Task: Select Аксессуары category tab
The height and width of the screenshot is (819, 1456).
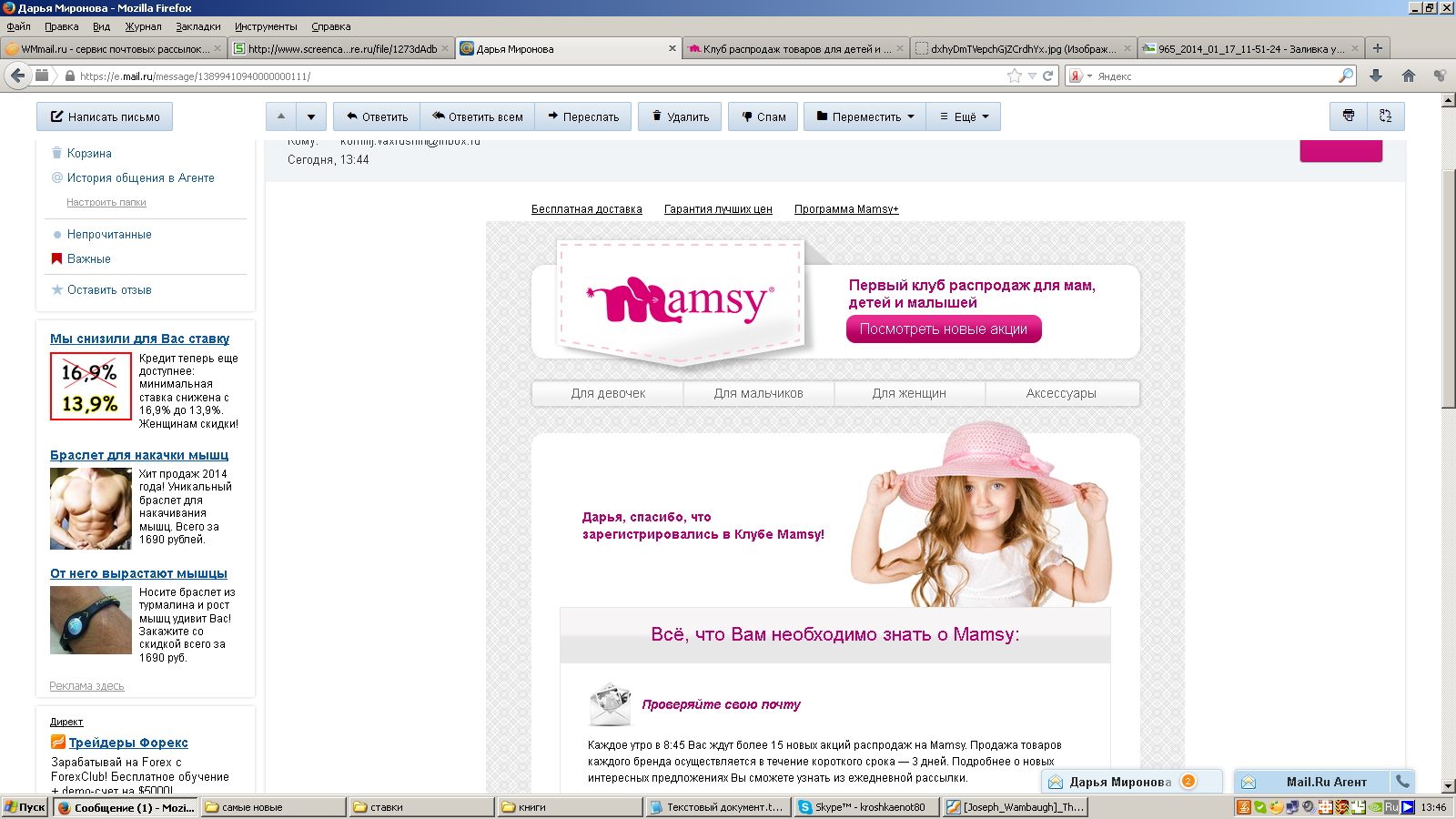Action: 1061,394
